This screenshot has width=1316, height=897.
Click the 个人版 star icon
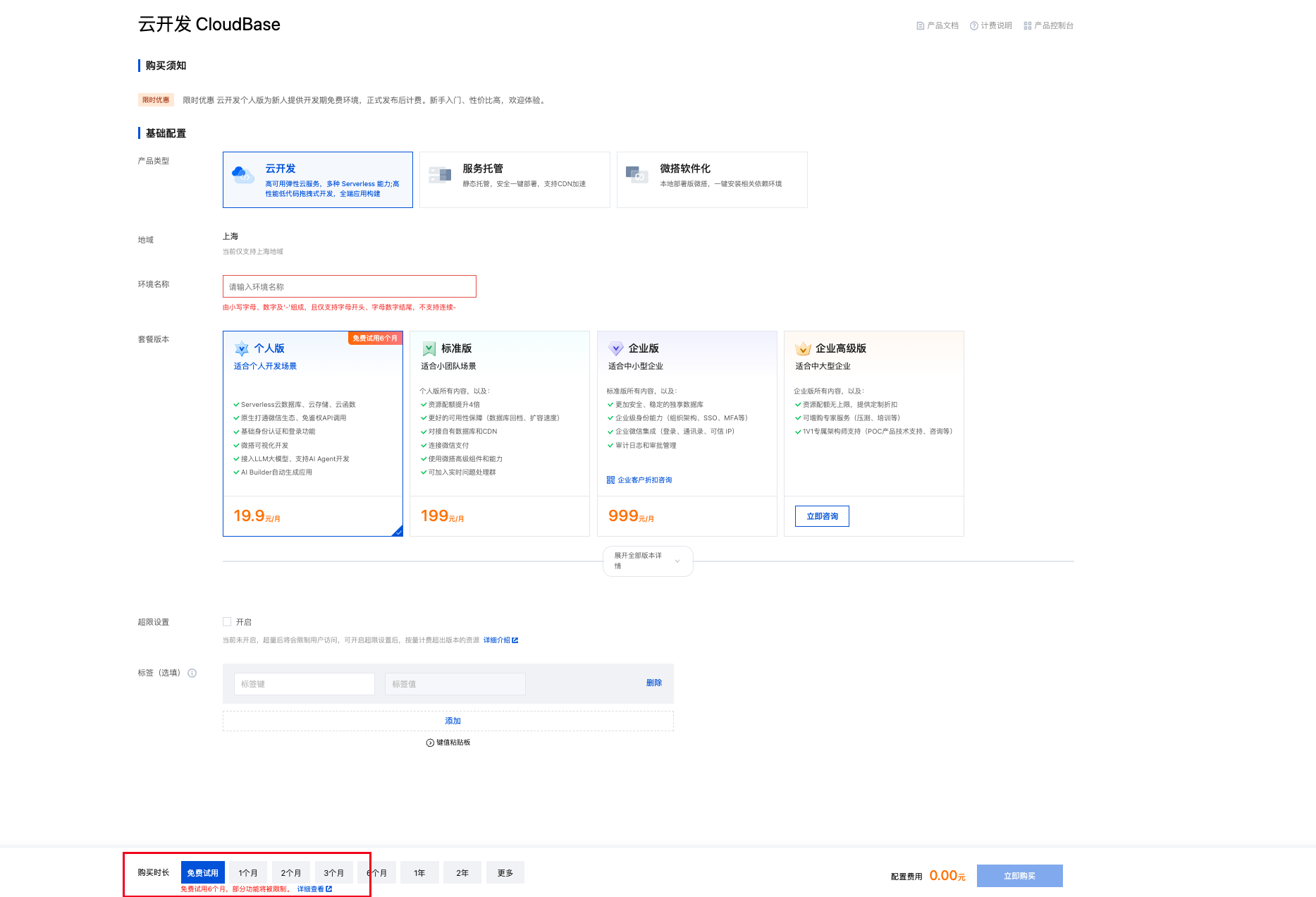tap(242, 348)
